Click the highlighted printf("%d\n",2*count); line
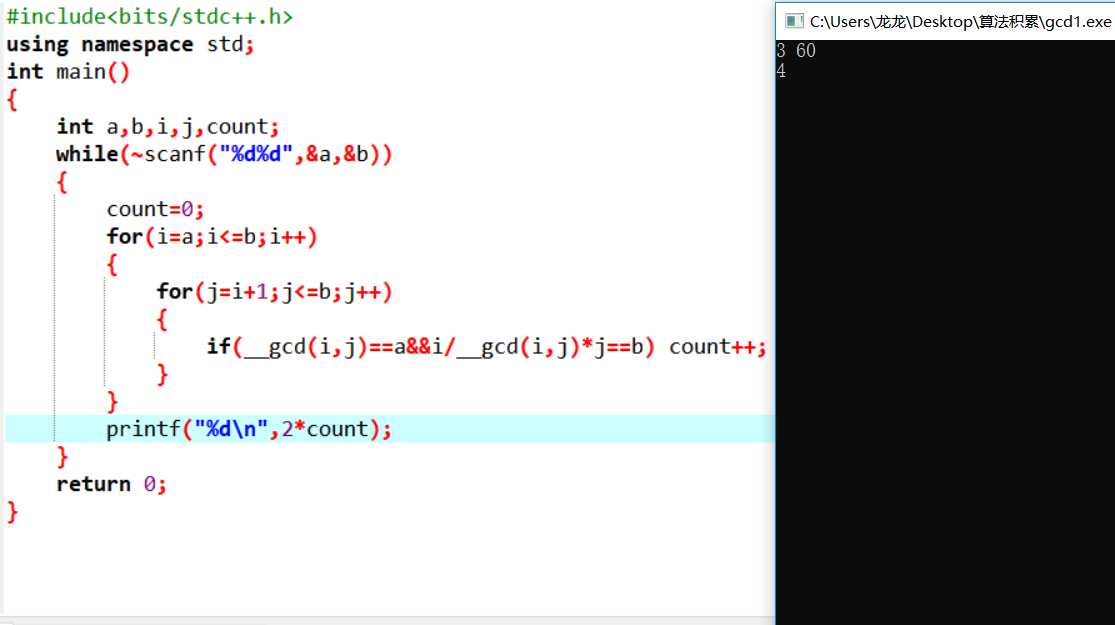The image size is (1115, 625). pyautogui.click(x=390, y=429)
